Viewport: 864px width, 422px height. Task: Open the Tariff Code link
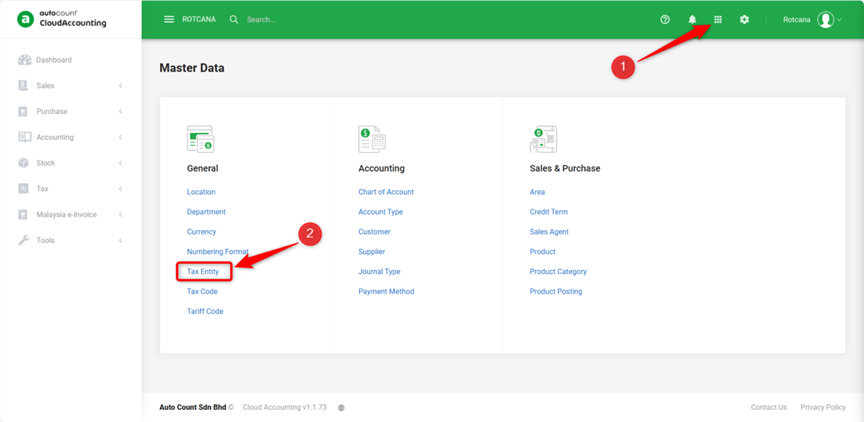point(205,311)
